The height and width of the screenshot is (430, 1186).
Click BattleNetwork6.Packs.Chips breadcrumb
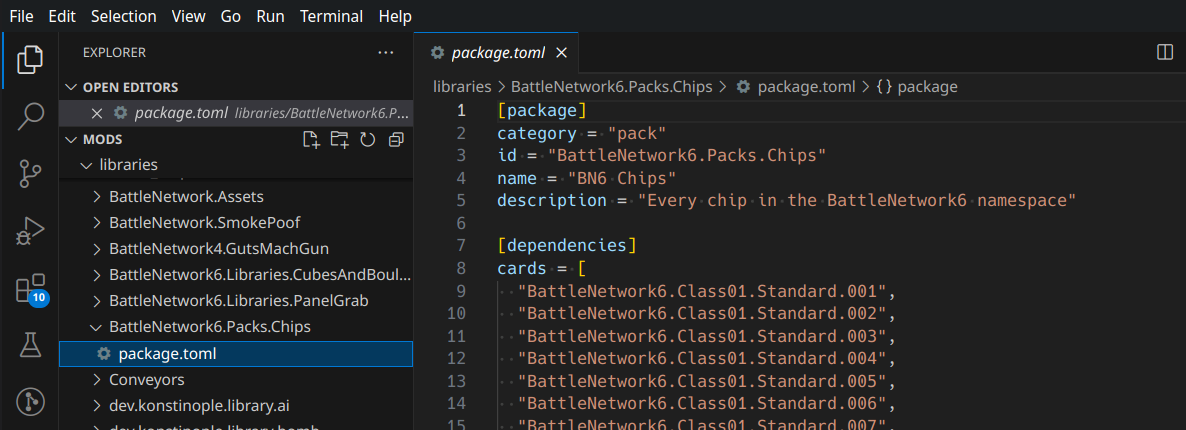611,87
